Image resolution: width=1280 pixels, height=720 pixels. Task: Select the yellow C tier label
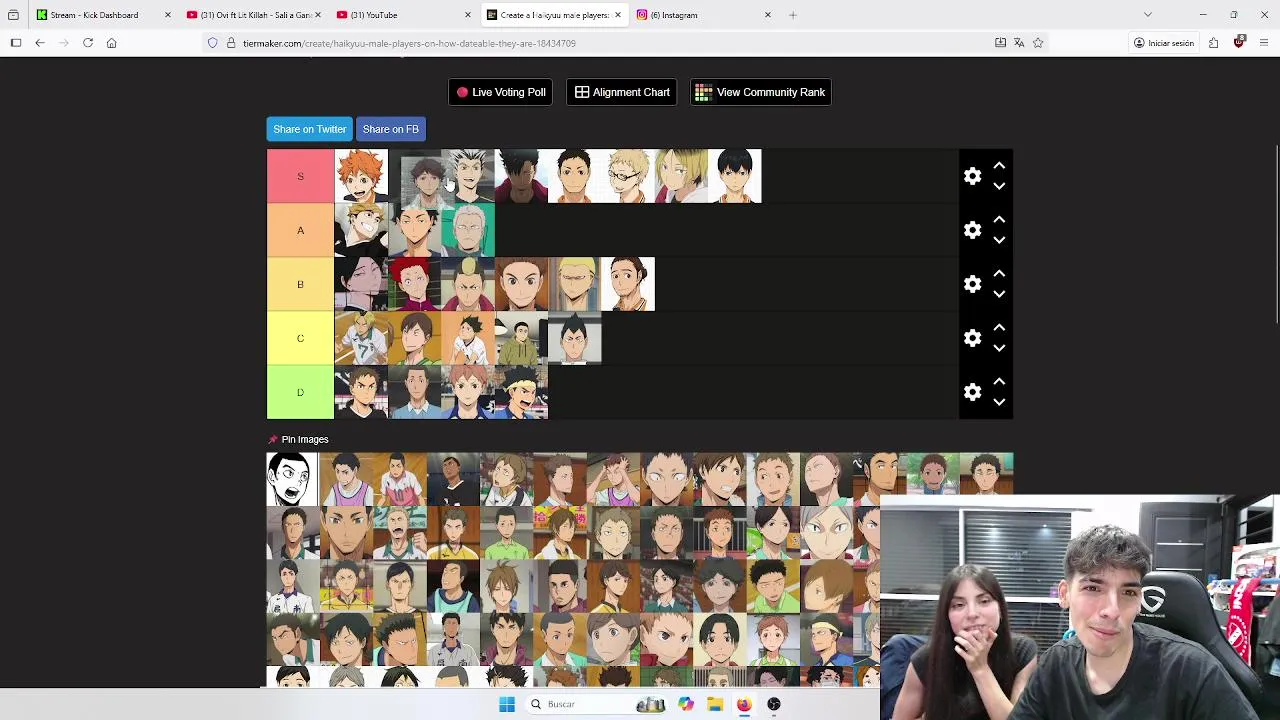tap(300, 338)
